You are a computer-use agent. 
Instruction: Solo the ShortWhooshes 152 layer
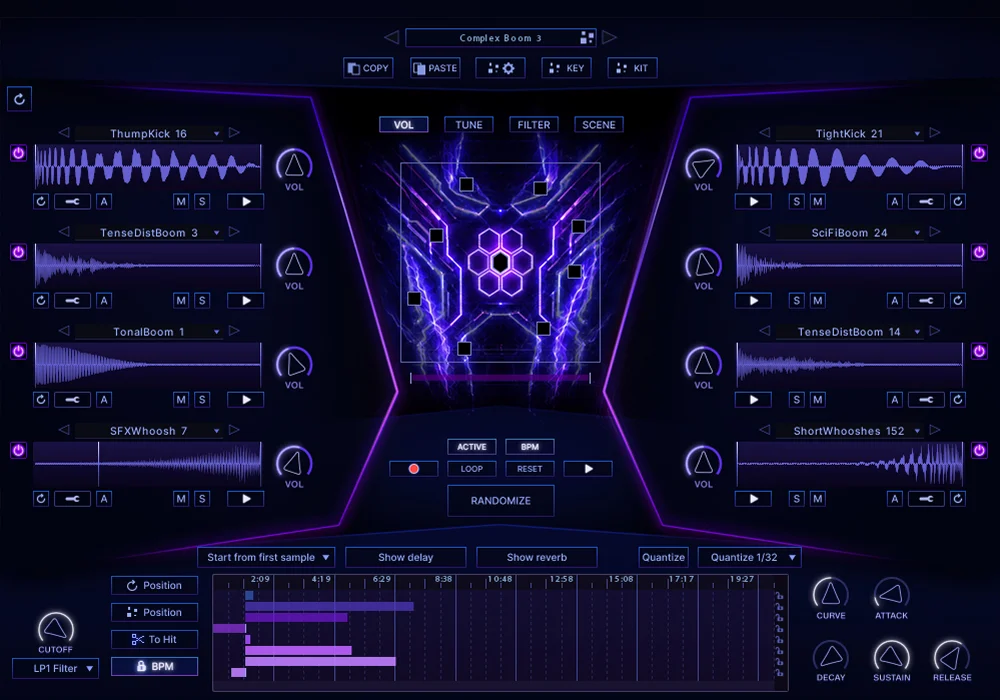(796, 499)
